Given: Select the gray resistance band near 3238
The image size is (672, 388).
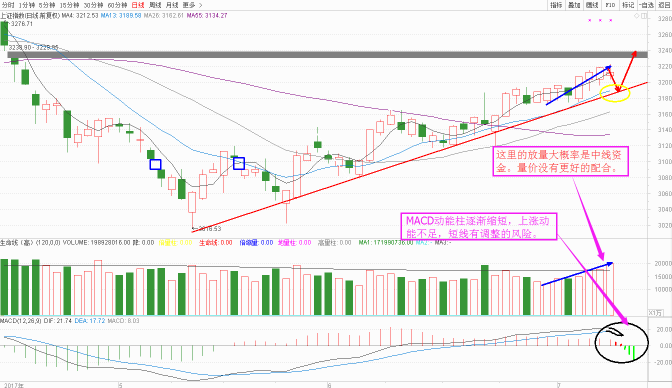Looking at the screenshot, I should click(x=322, y=55).
